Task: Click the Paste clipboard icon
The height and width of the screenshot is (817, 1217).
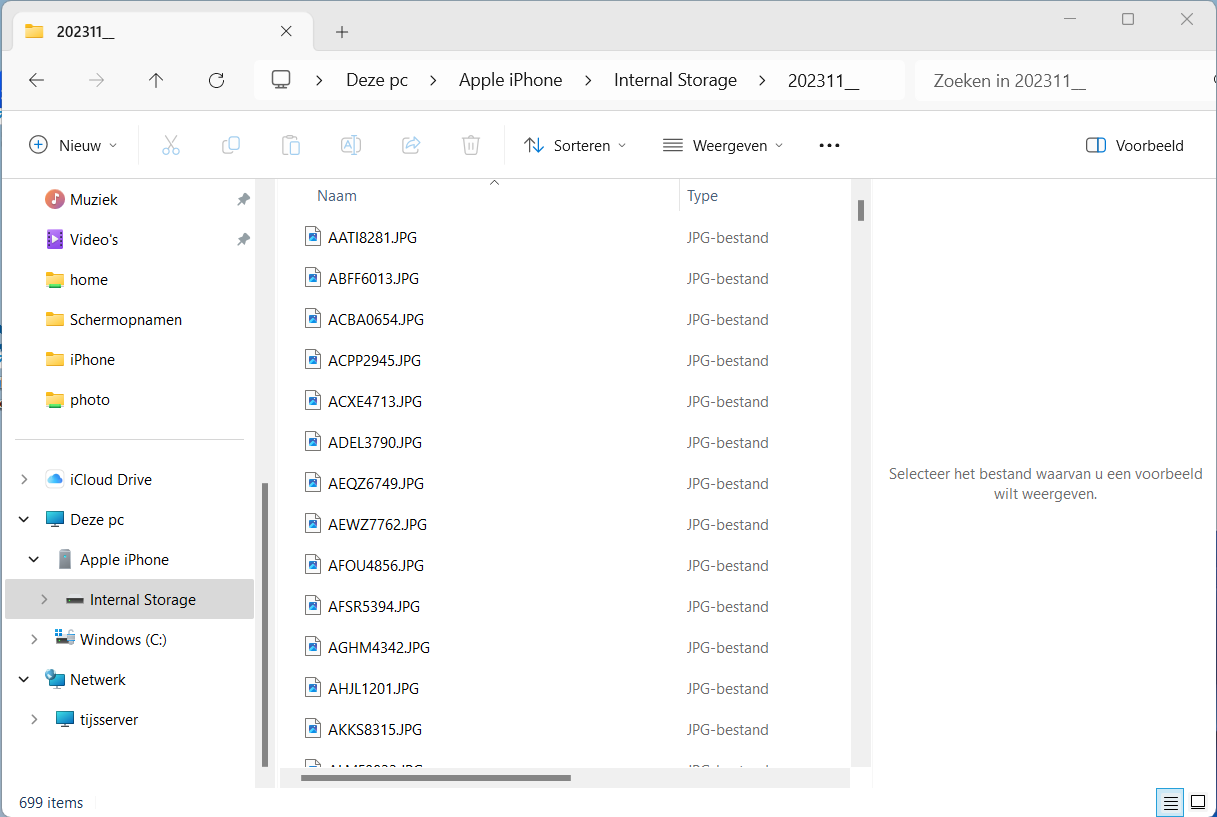Action: (x=291, y=145)
